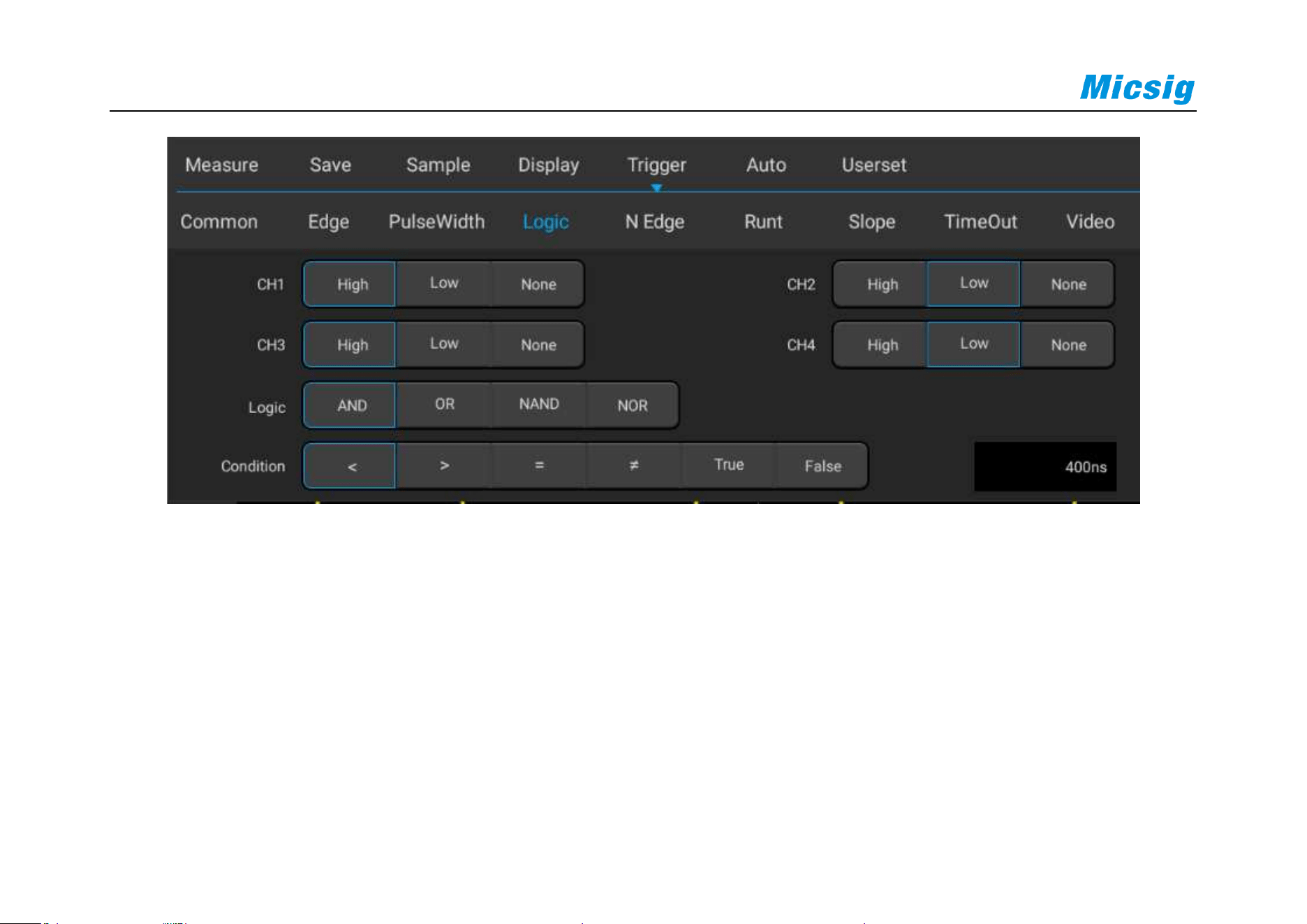Set CH3 level to Low
The width and height of the screenshot is (1307, 924).
pos(444,345)
